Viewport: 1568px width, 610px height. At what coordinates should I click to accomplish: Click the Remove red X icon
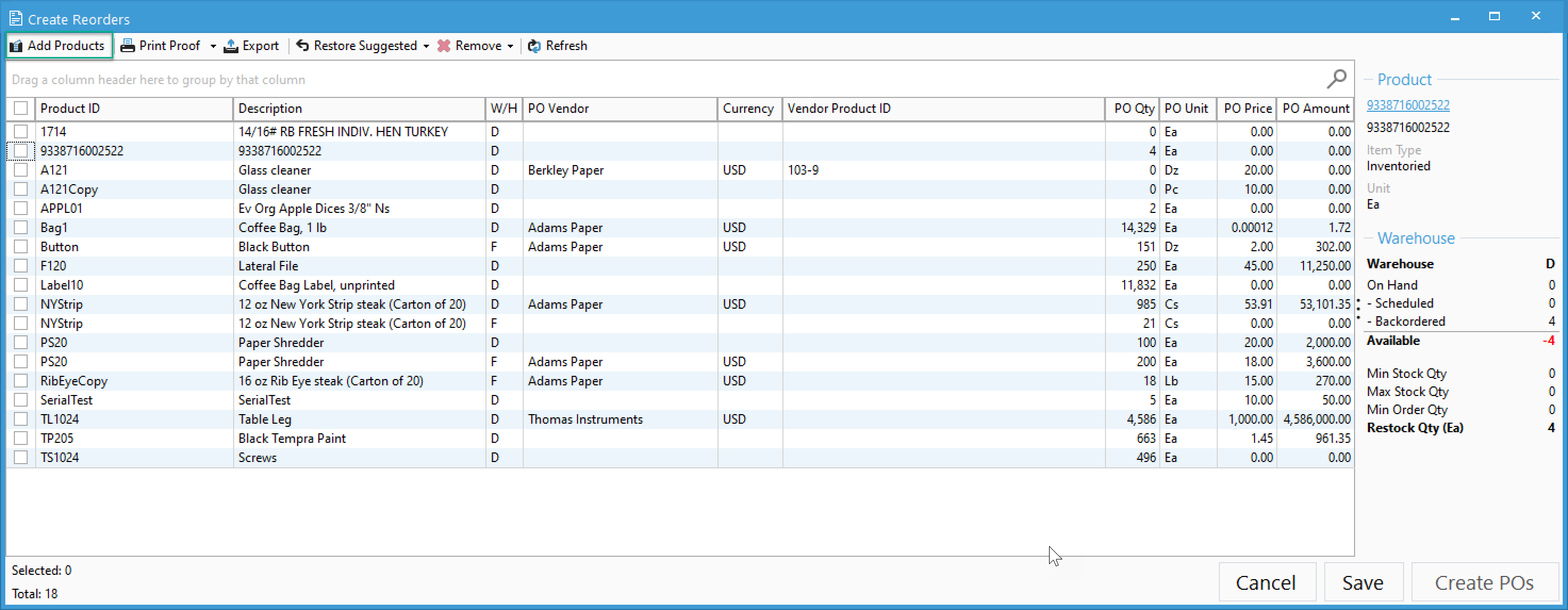click(x=444, y=45)
